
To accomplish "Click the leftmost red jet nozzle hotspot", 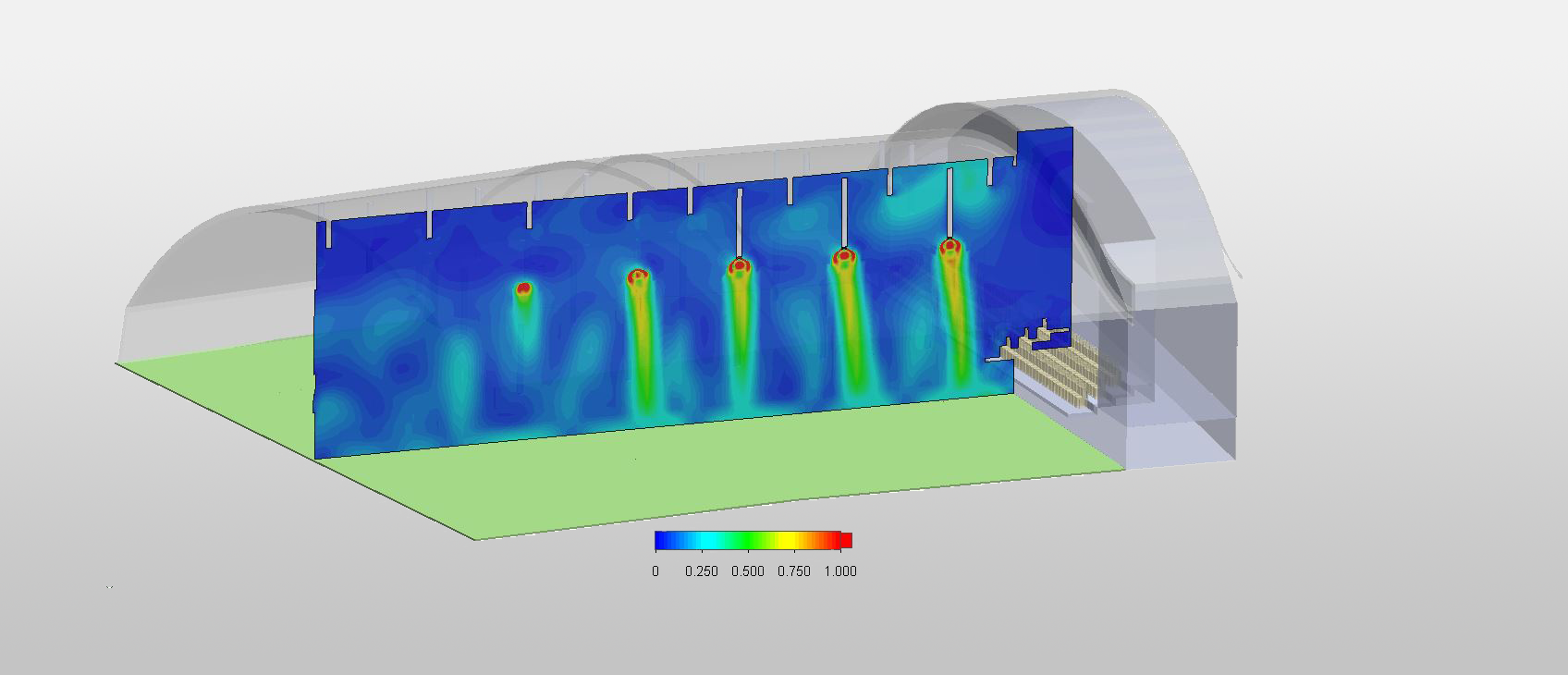I will pos(523,289).
